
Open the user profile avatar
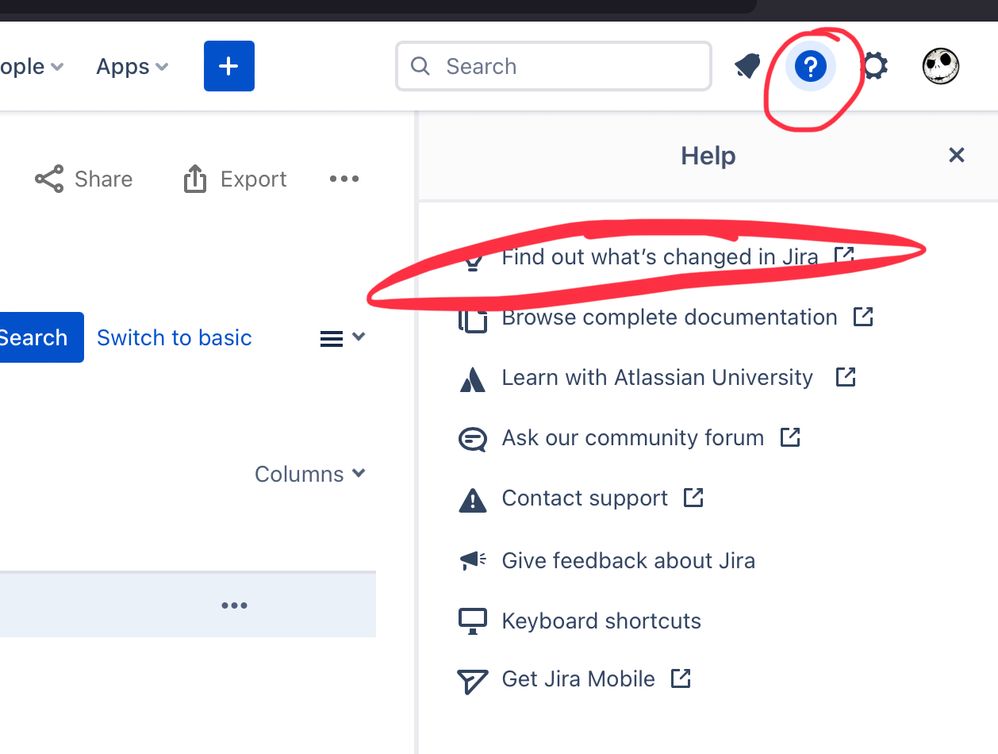[x=941, y=66]
